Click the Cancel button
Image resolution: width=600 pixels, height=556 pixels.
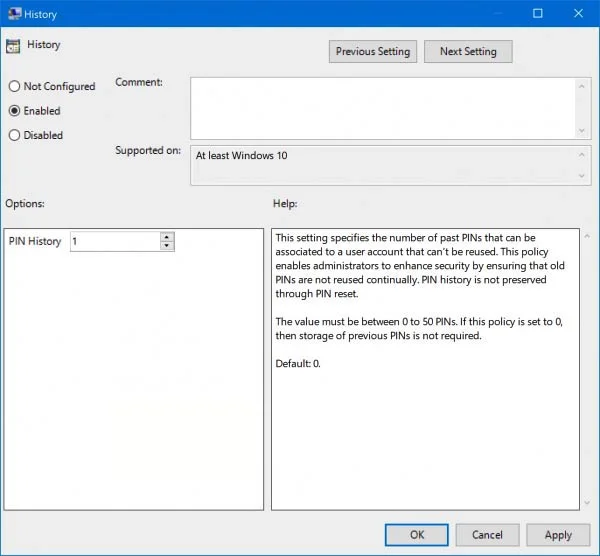pyautogui.click(x=487, y=535)
